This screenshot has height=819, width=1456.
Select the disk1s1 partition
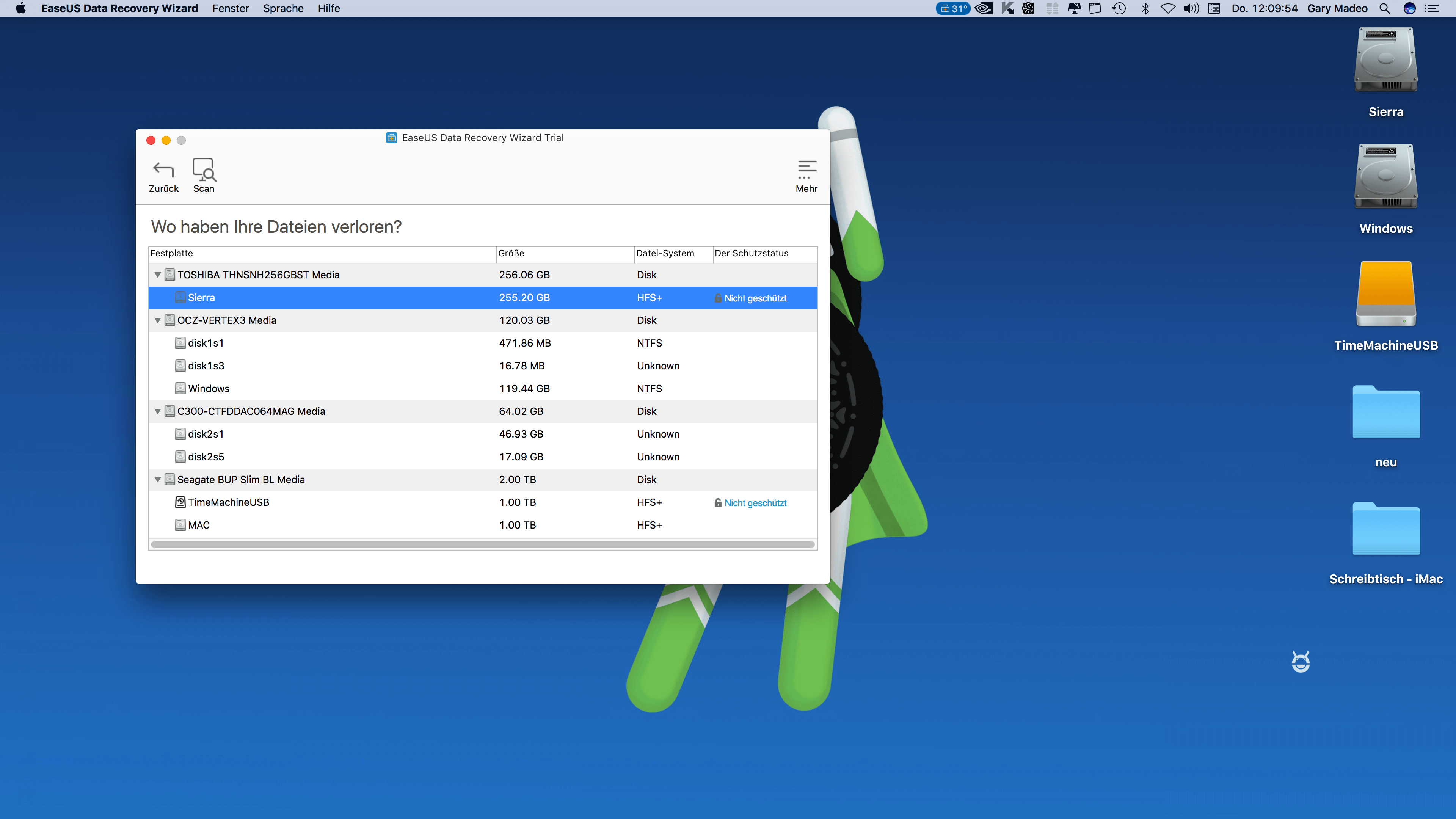click(x=483, y=343)
